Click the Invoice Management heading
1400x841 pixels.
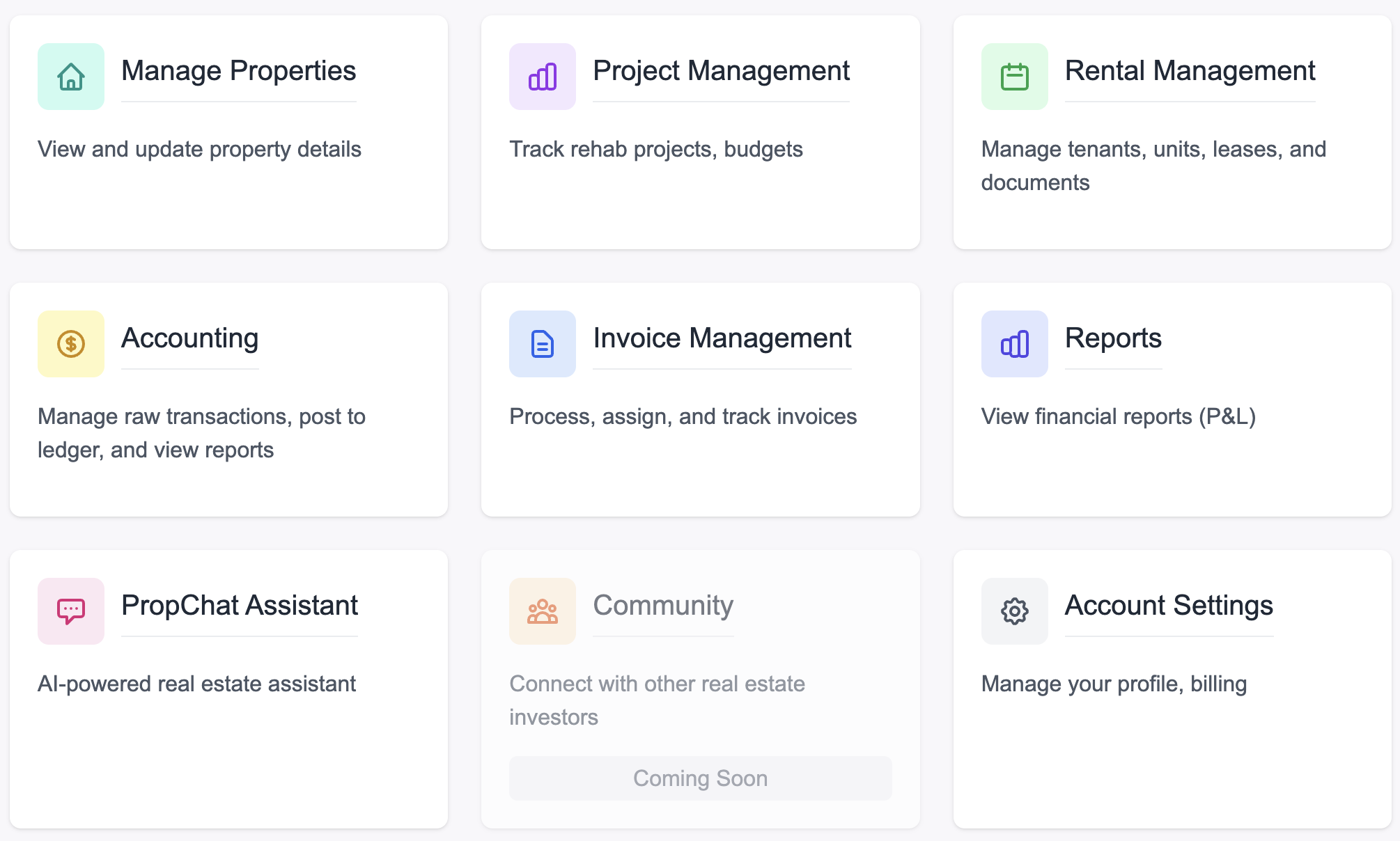tap(722, 338)
